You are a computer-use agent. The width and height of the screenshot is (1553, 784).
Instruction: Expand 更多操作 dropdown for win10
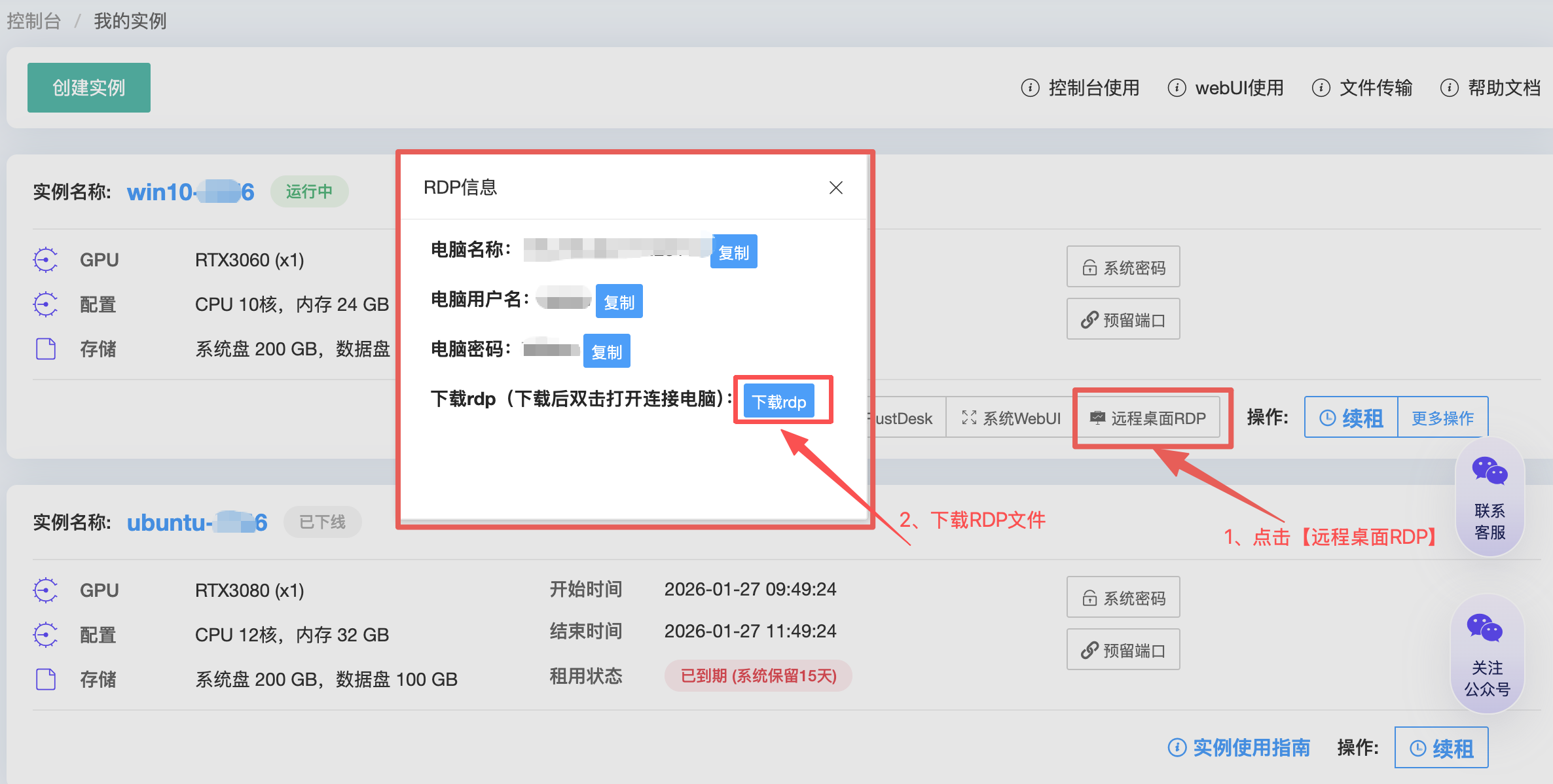coord(1442,418)
